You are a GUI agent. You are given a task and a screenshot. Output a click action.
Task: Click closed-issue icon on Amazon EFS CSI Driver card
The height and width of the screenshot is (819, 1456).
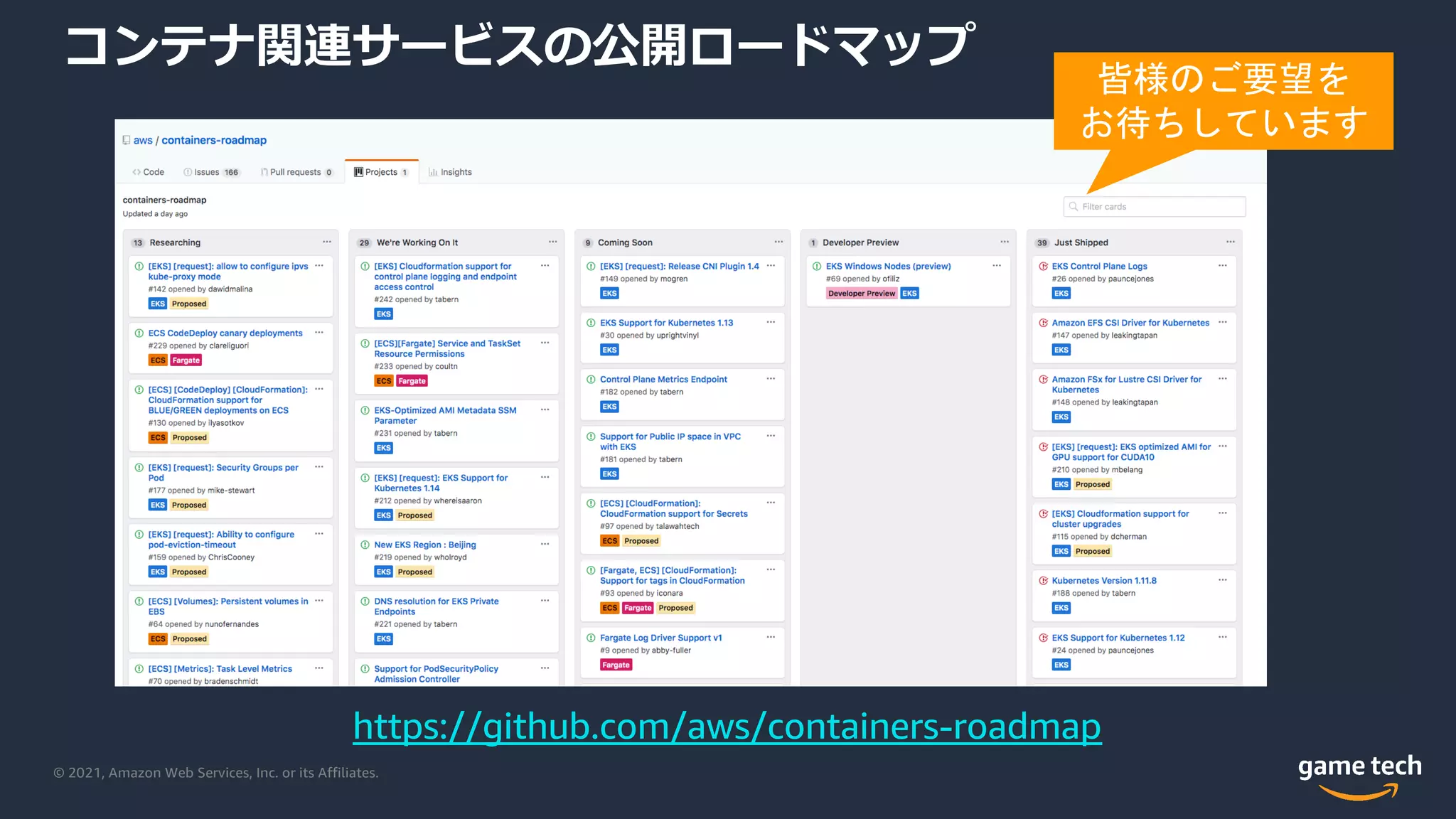(x=1043, y=323)
